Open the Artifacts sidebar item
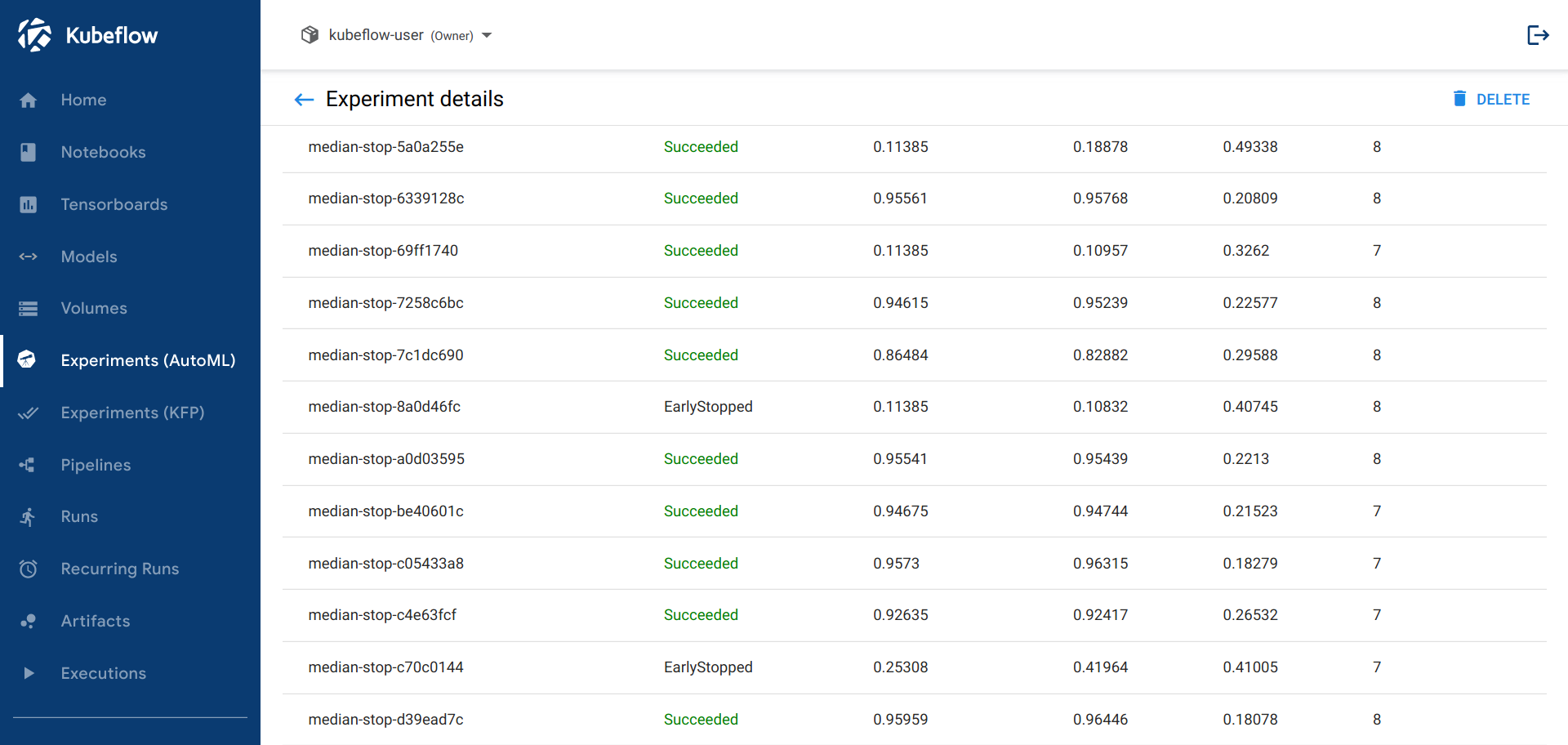The image size is (1568, 745). (x=96, y=621)
